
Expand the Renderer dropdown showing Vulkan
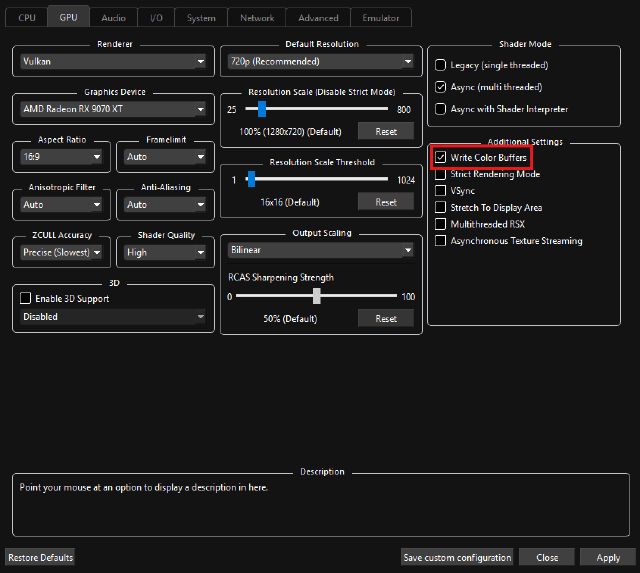tap(112, 61)
